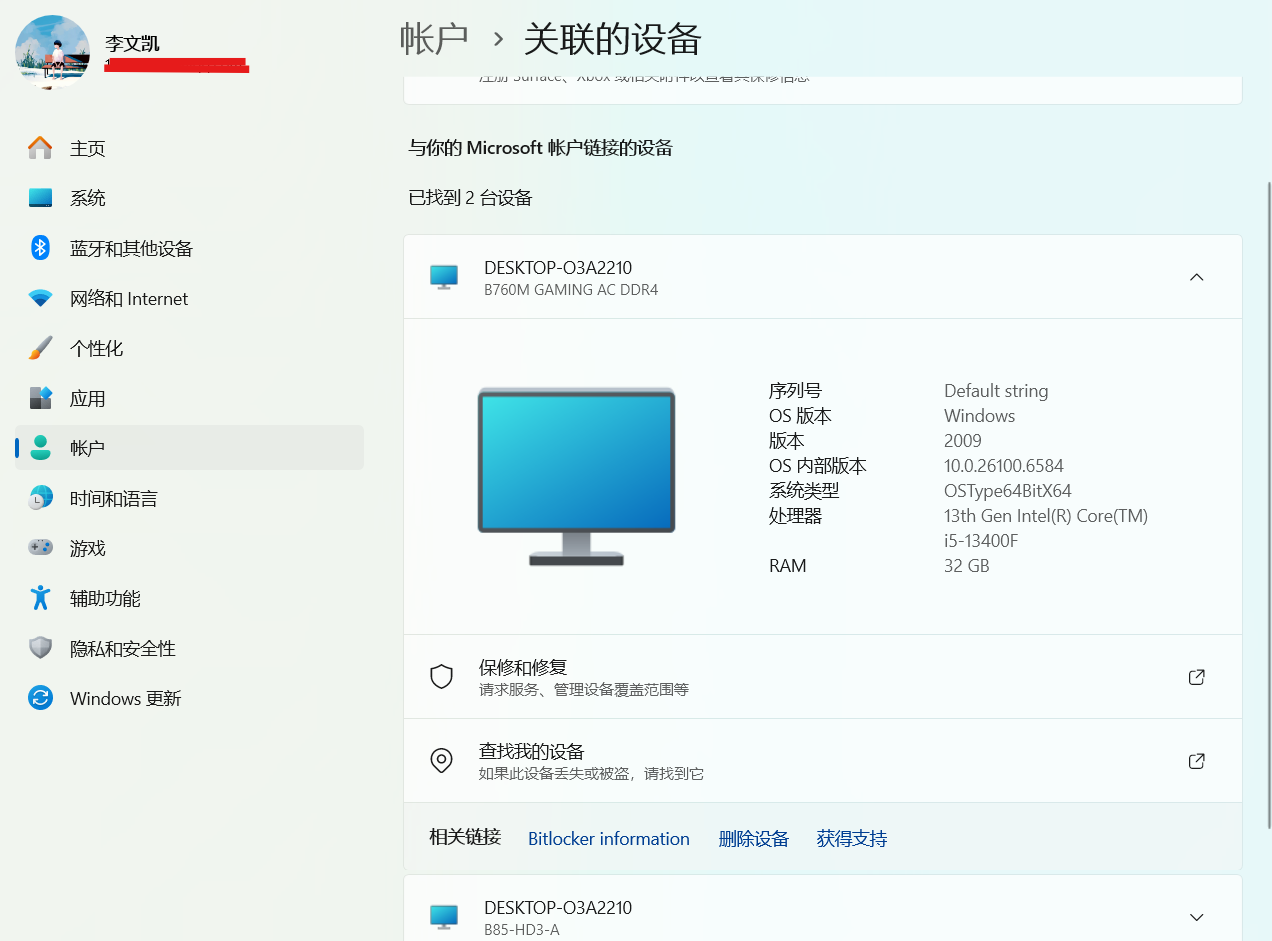Click the 与你的 Microsoft 帐户链接的设备 heading
The width and height of the screenshot is (1272, 941).
click(x=540, y=148)
